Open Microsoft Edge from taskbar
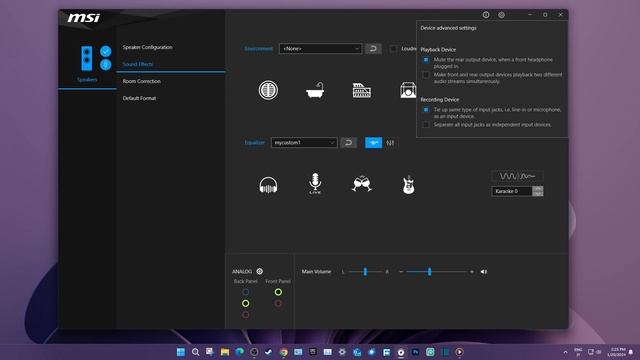The width and height of the screenshot is (640, 360). pos(240,352)
